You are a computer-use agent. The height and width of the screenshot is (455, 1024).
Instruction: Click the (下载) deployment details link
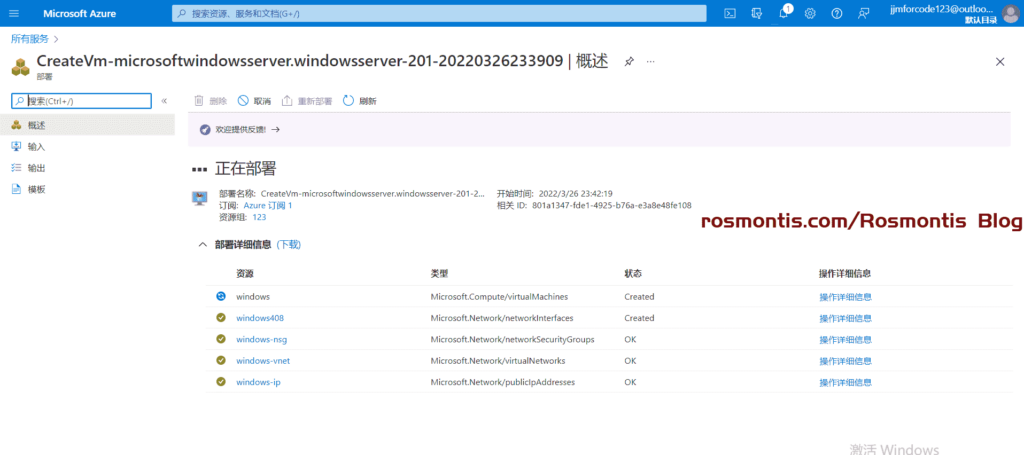coord(289,245)
